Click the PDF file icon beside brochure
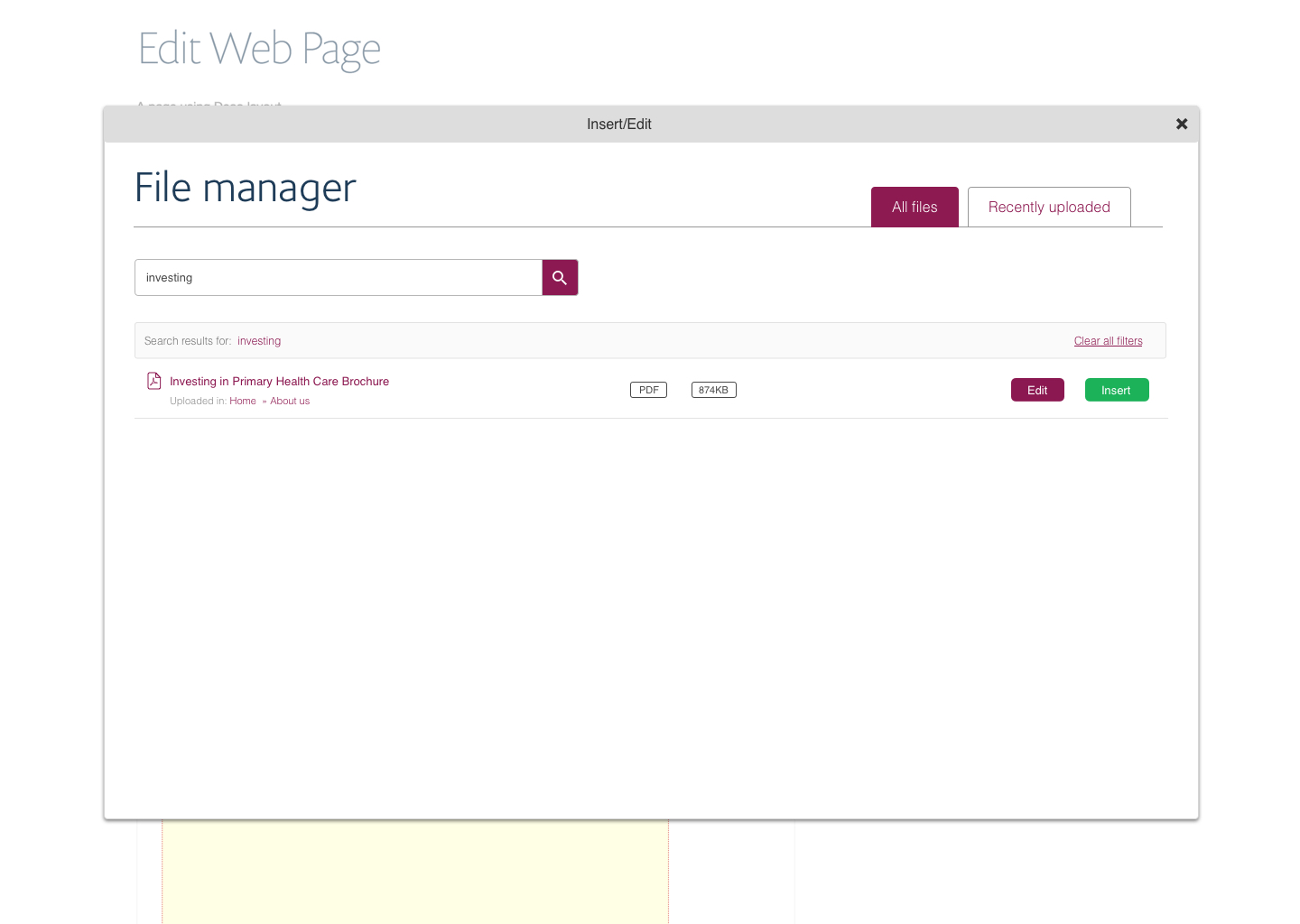 [154, 381]
